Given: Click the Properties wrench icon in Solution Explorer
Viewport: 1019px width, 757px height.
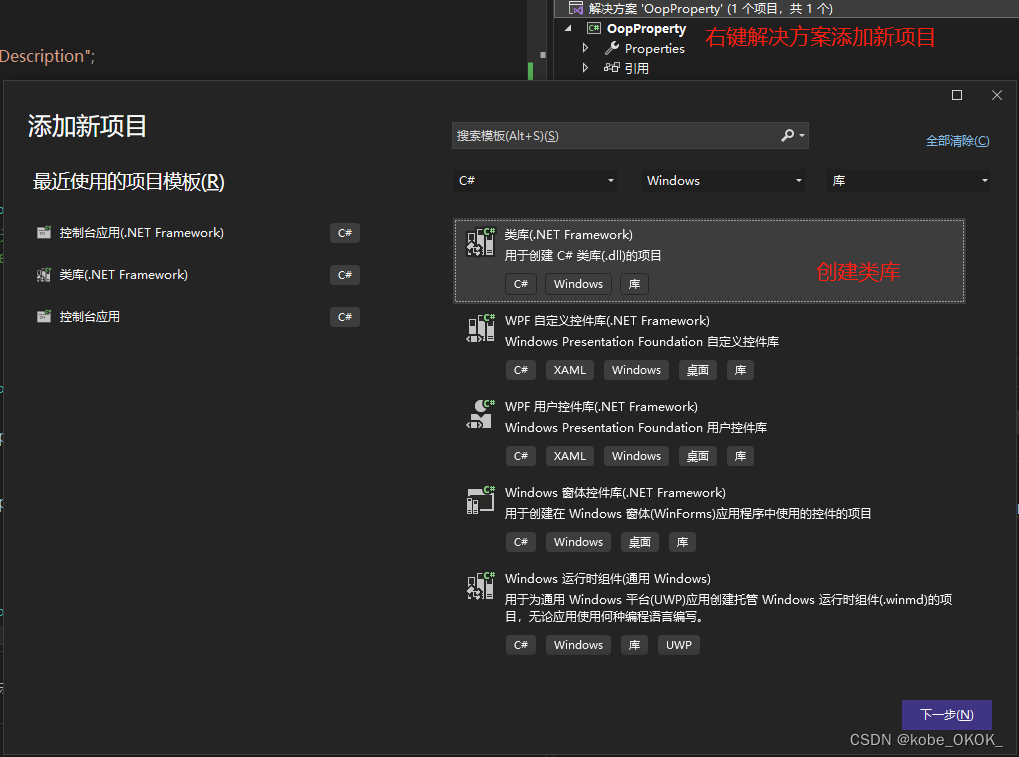Looking at the screenshot, I should click(612, 48).
